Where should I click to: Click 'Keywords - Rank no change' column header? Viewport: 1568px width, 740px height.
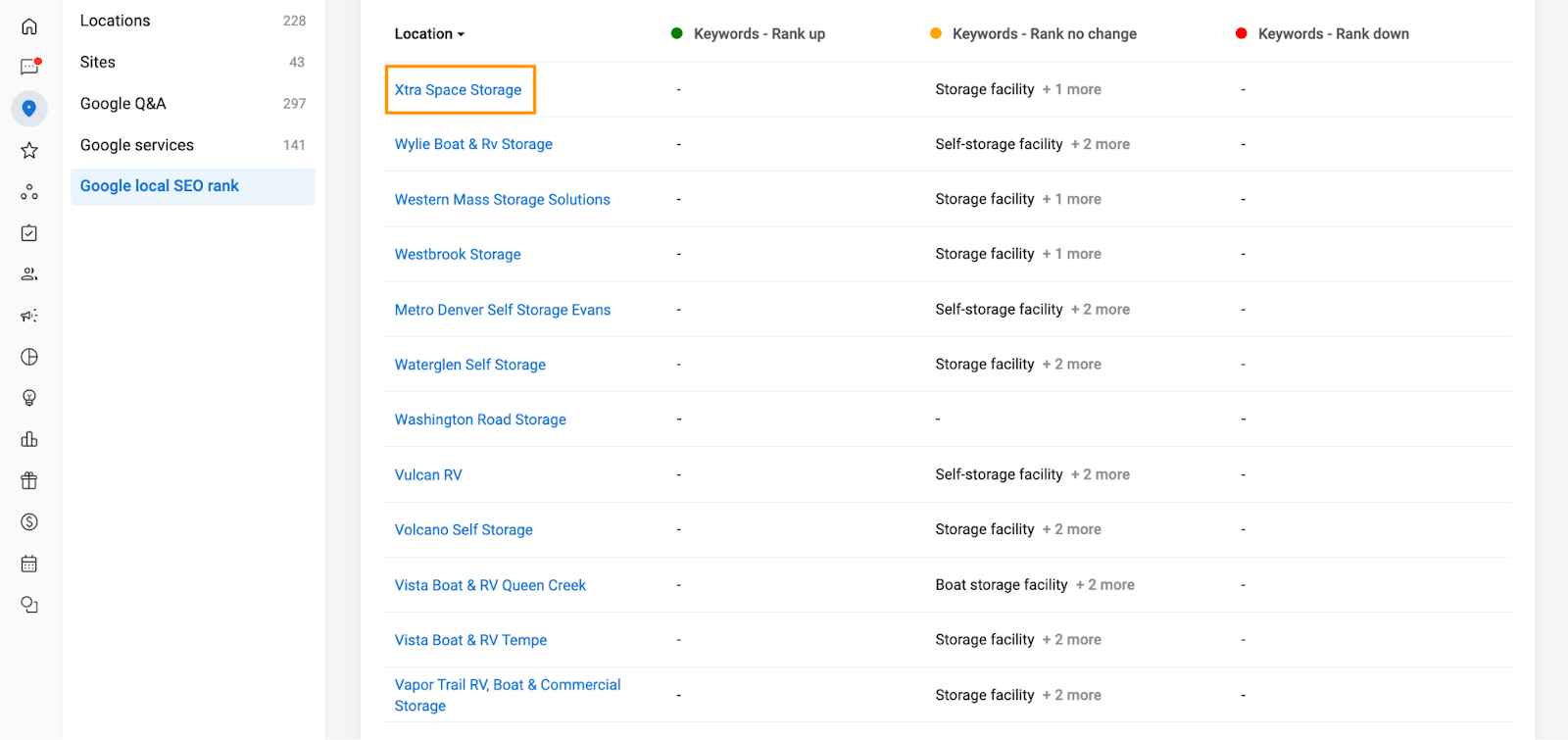[1044, 33]
